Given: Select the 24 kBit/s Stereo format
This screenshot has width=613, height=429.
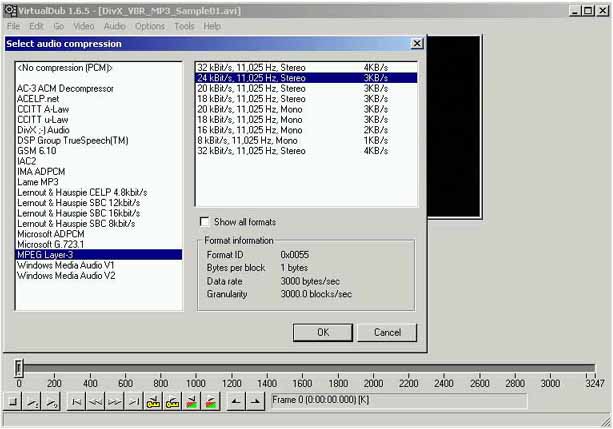Looking at the screenshot, I should click(306, 78).
